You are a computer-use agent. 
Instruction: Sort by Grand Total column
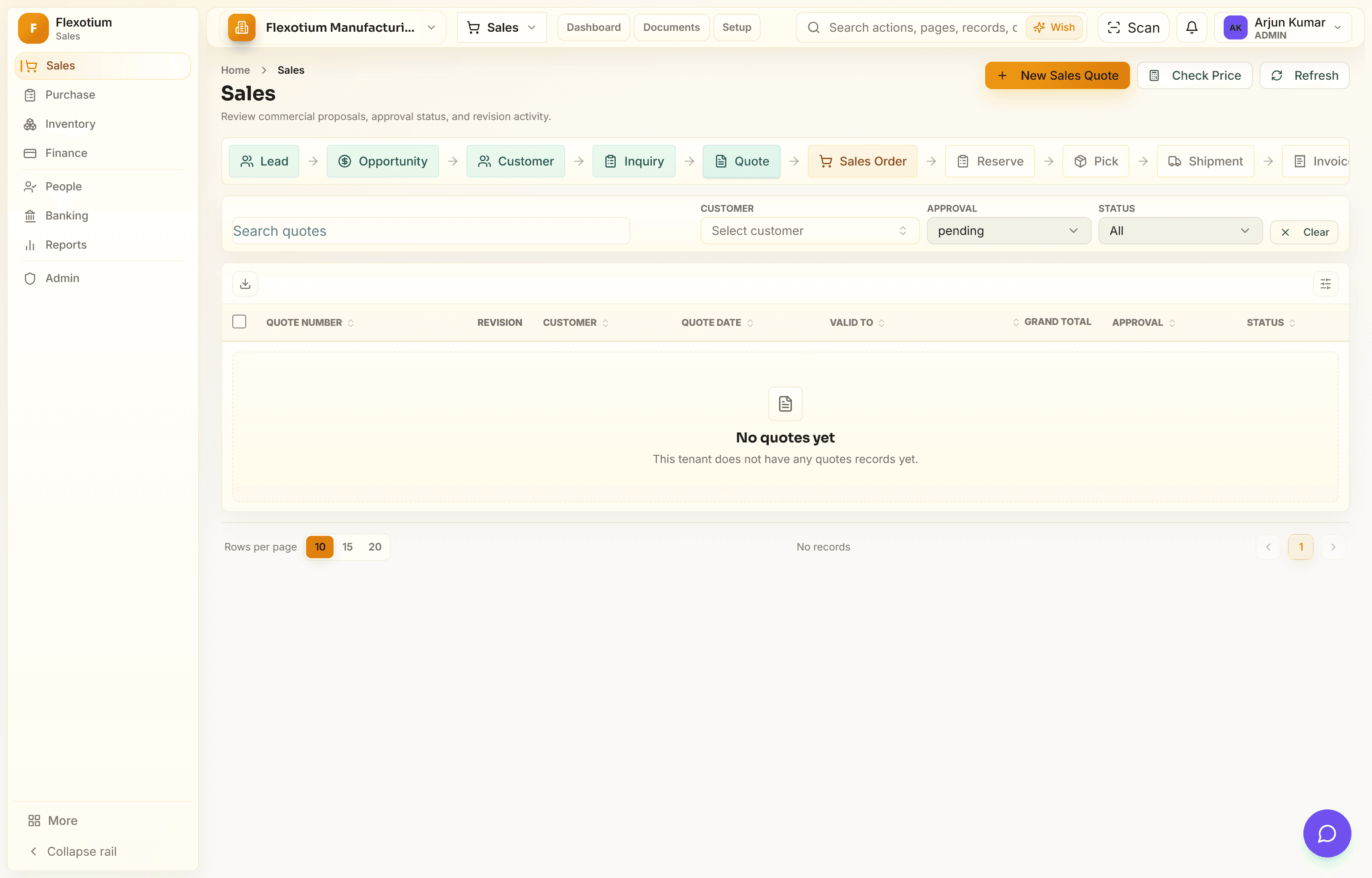point(1052,322)
